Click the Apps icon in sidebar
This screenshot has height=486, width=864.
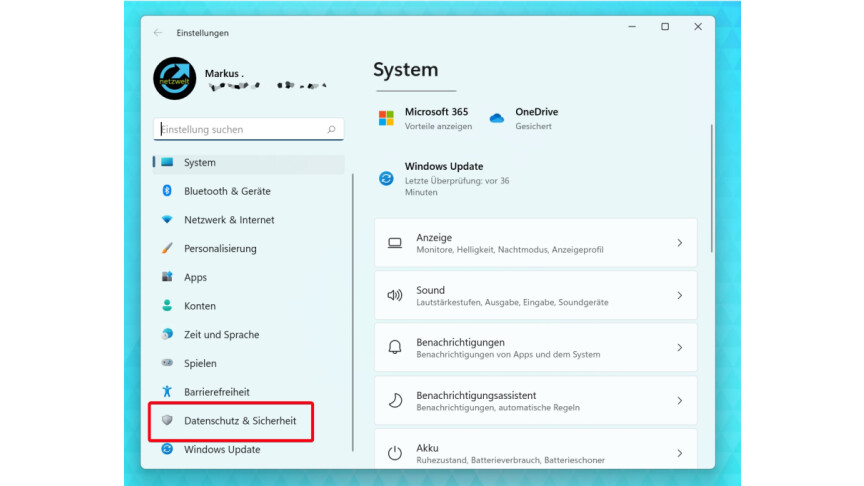(167, 277)
